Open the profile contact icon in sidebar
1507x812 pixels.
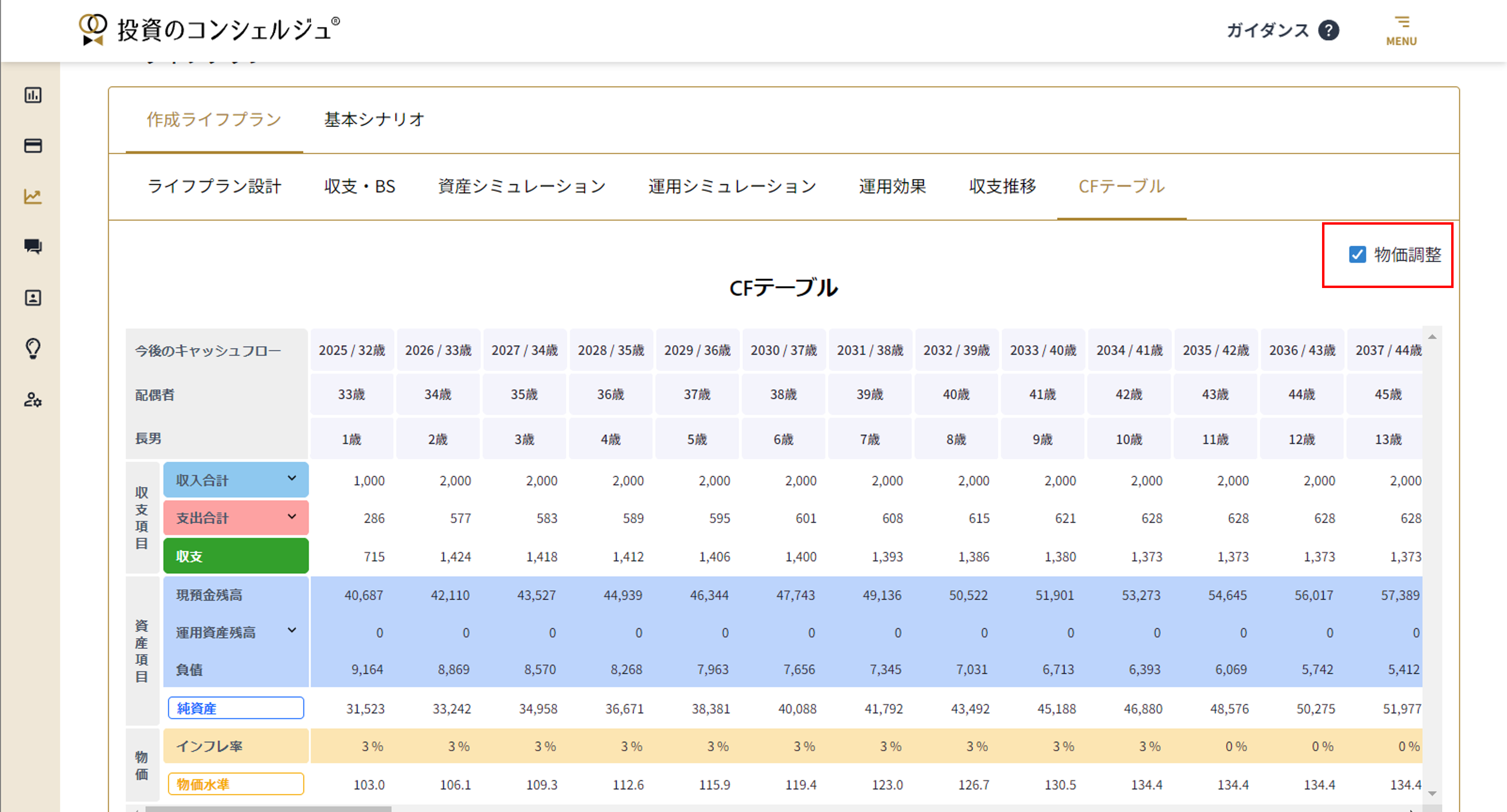tap(33, 298)
